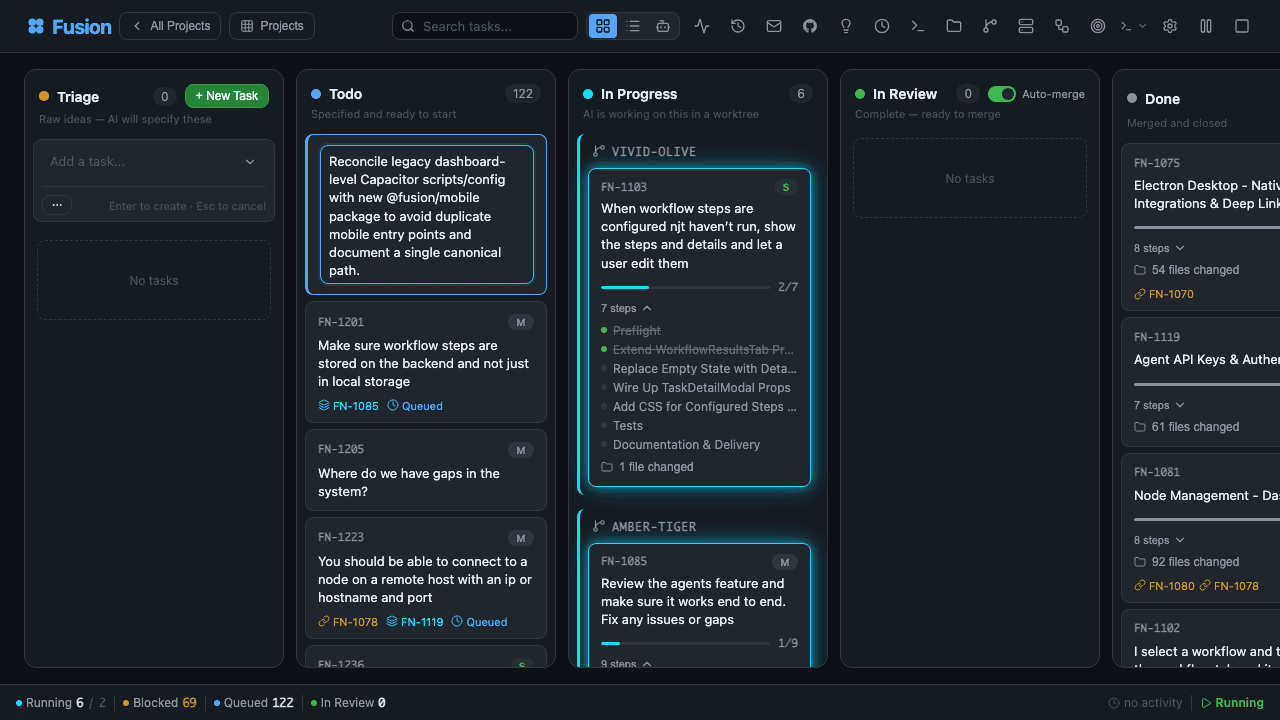Click the lightbulb ideas icon
Image resolution: width=1280 pixels, height=720 pixels.
846,26
